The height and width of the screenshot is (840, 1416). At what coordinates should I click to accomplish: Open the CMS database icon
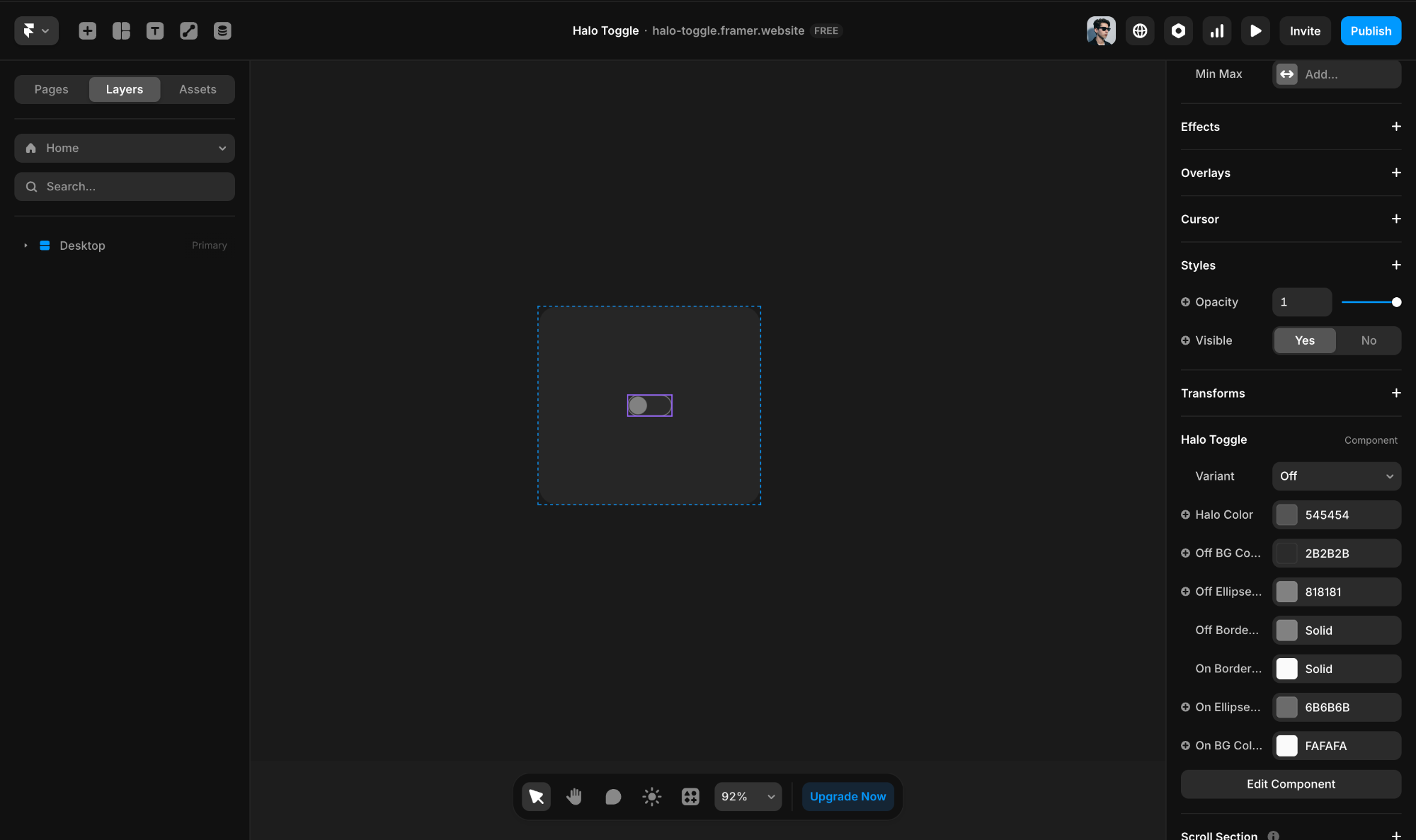pyautogui.click(x=222, y=30)
